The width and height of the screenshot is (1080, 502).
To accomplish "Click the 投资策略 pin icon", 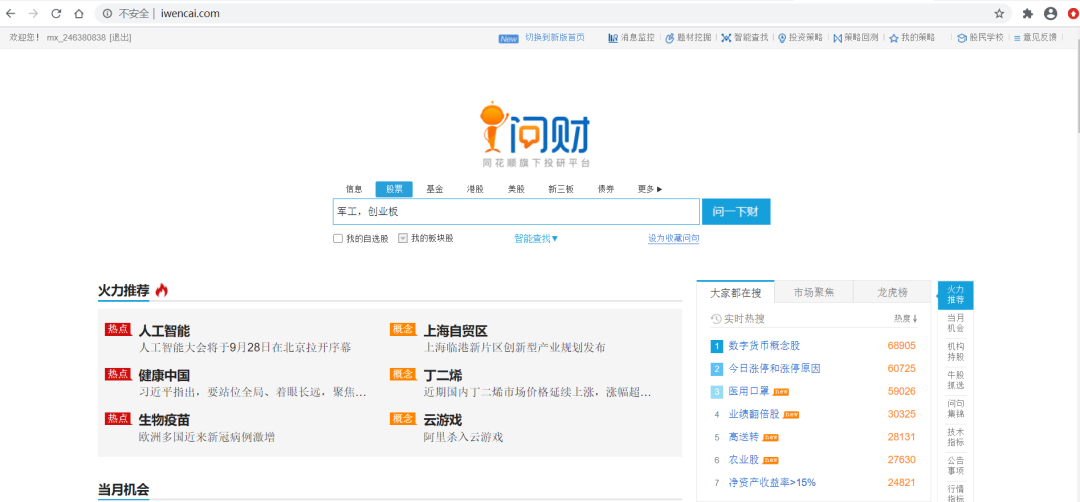I will click(x=782, y=38).
